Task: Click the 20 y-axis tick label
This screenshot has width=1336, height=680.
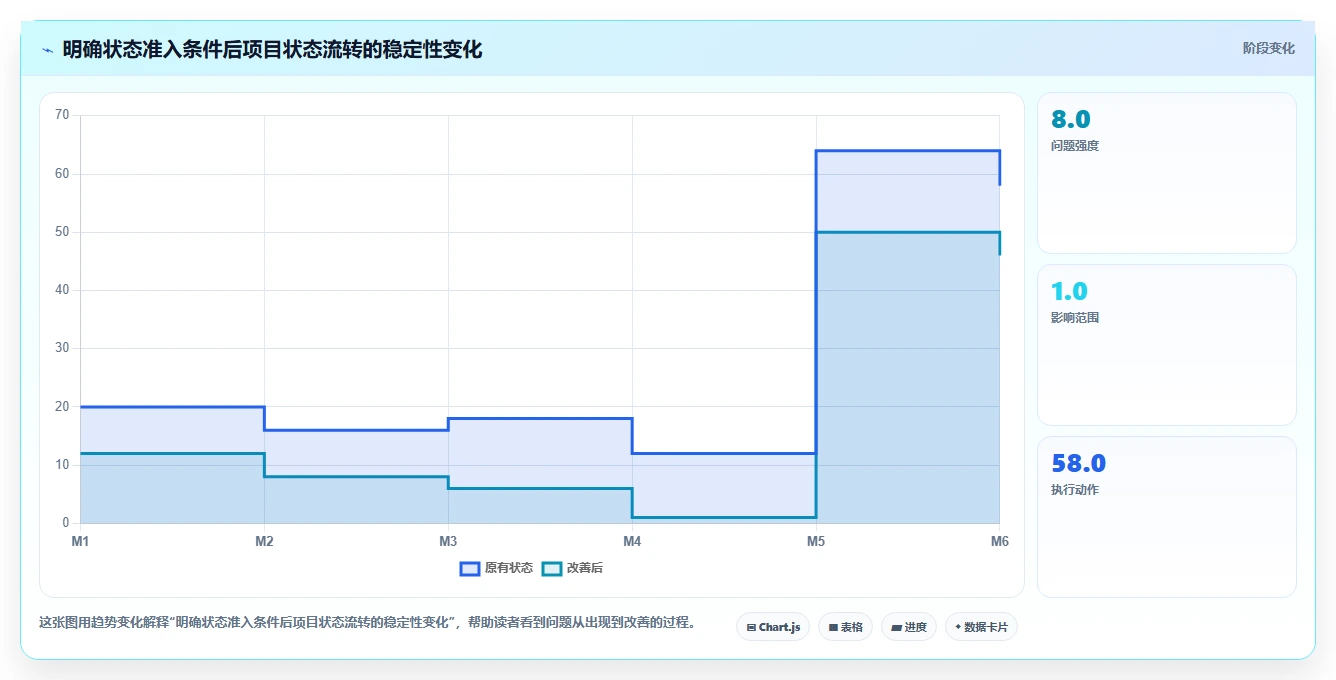Action: [62, 407]
